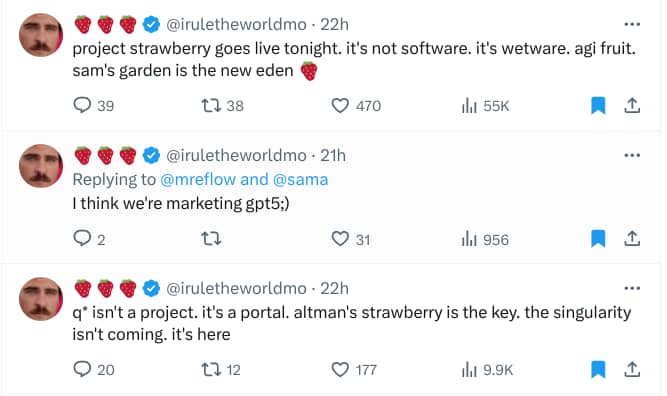667x396 pixels.
Task: Toggle bookmark on the project strawberry tweet
Action: [x=598, y=105]
